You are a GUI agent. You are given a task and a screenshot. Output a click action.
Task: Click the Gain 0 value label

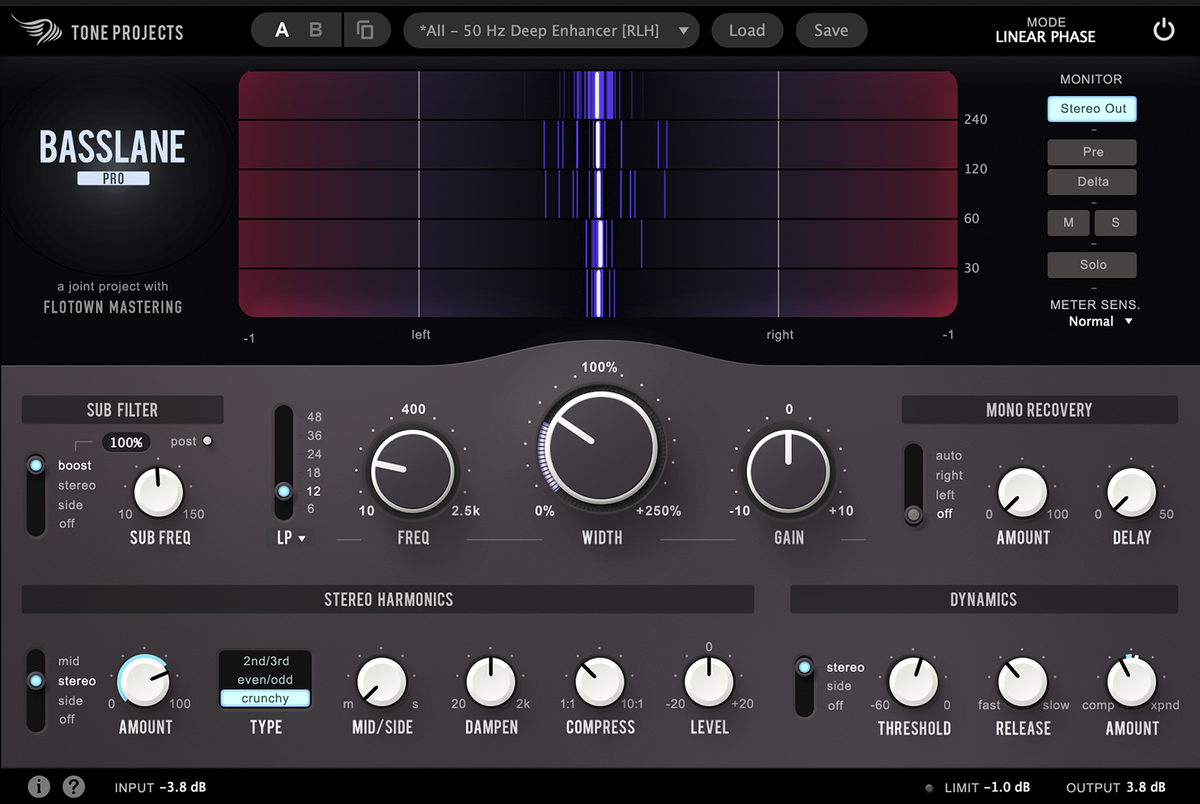click(x=789, y=409)
